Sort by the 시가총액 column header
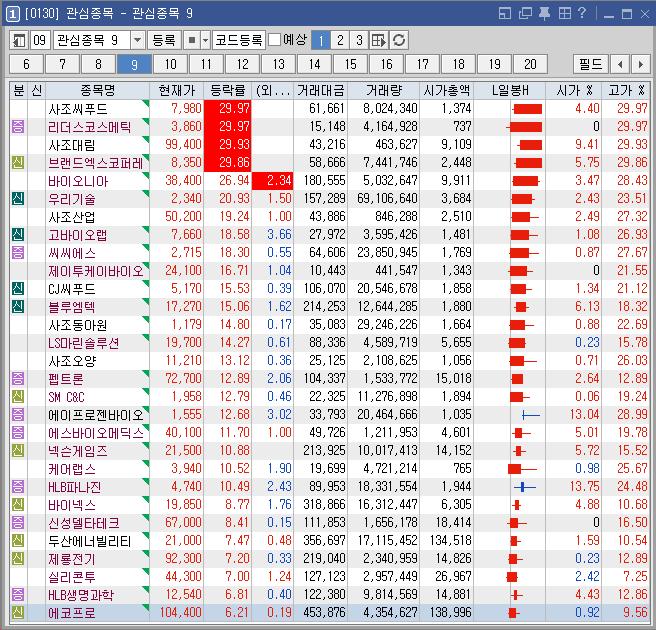This screenshot has height=630, width=656. (446, 90)
